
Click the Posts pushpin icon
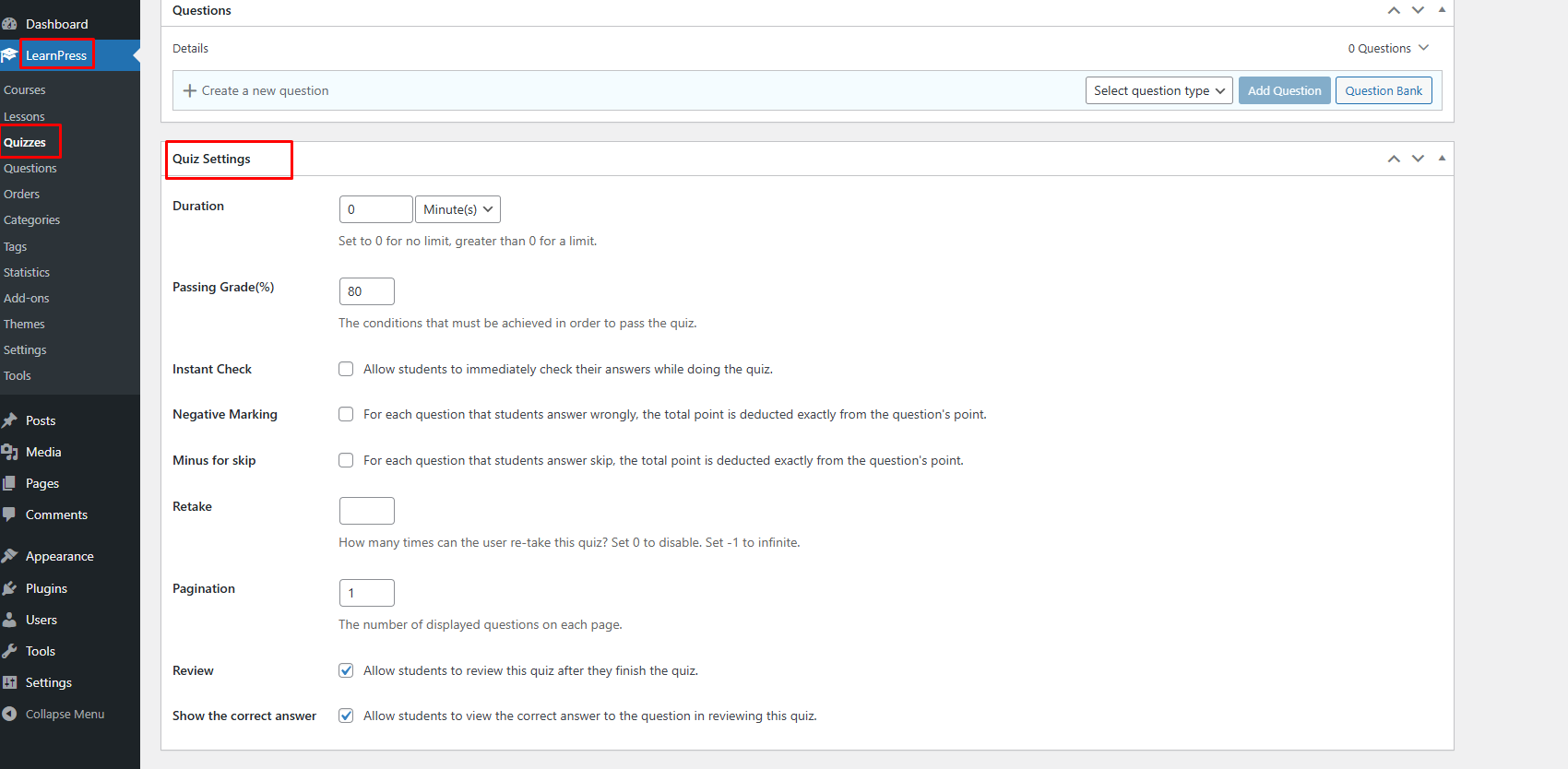tap(10, 420)
